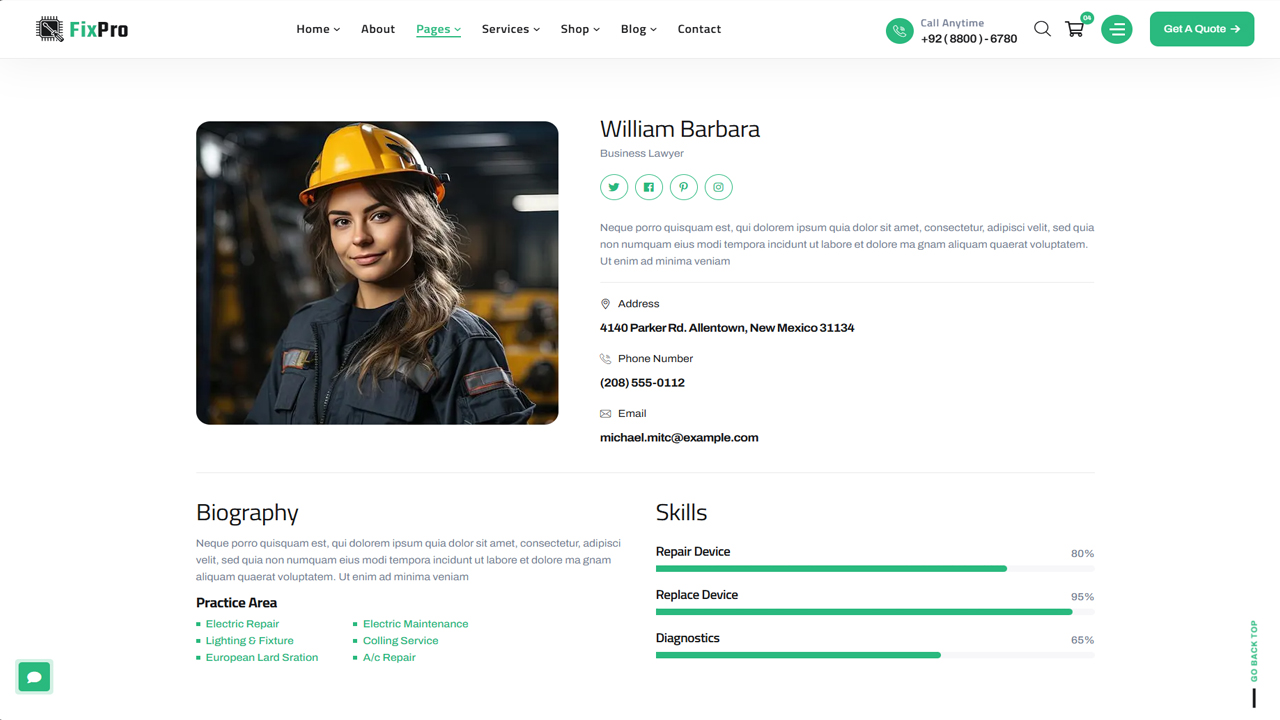The height and width of the screenshot is (720, 1280).
Task: Click the Repair Device progress bar
Action: click(875, 569)
